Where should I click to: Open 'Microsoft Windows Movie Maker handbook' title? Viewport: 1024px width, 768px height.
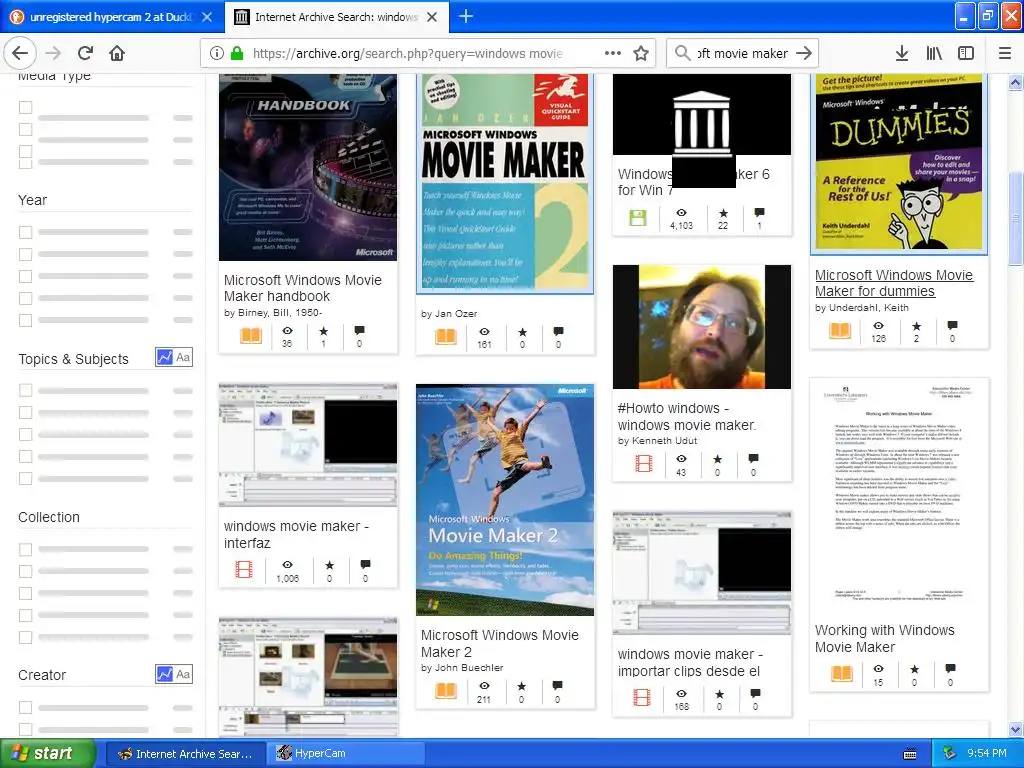point(302,288)
